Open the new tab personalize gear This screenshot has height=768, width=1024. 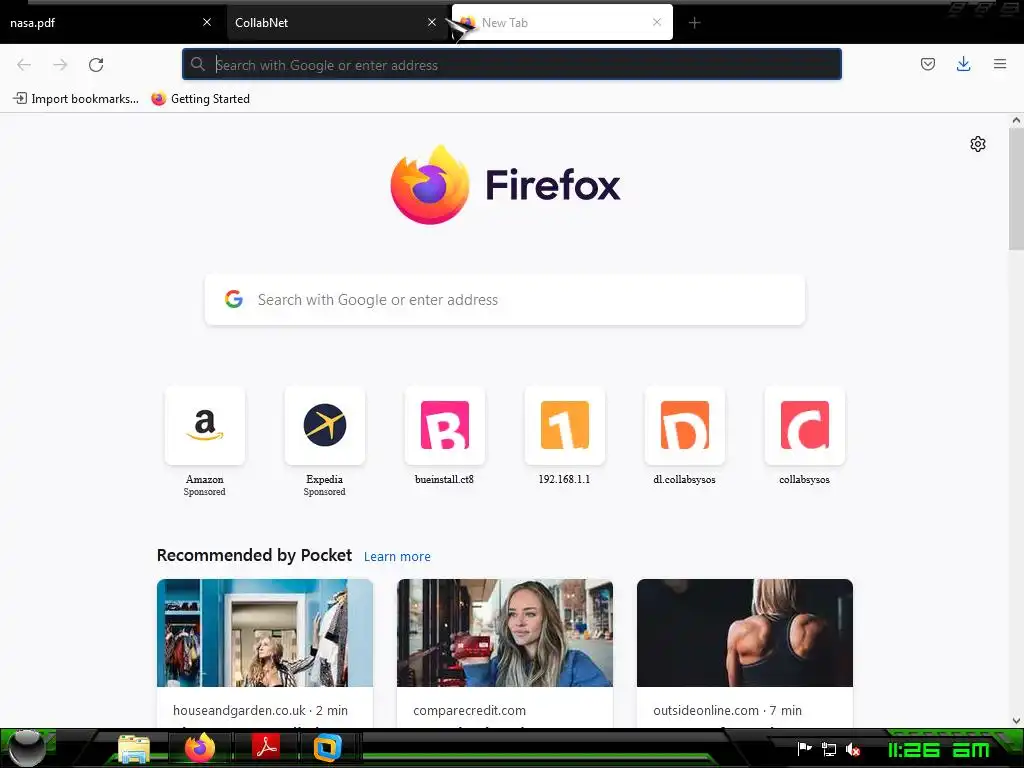coord(978,144)
